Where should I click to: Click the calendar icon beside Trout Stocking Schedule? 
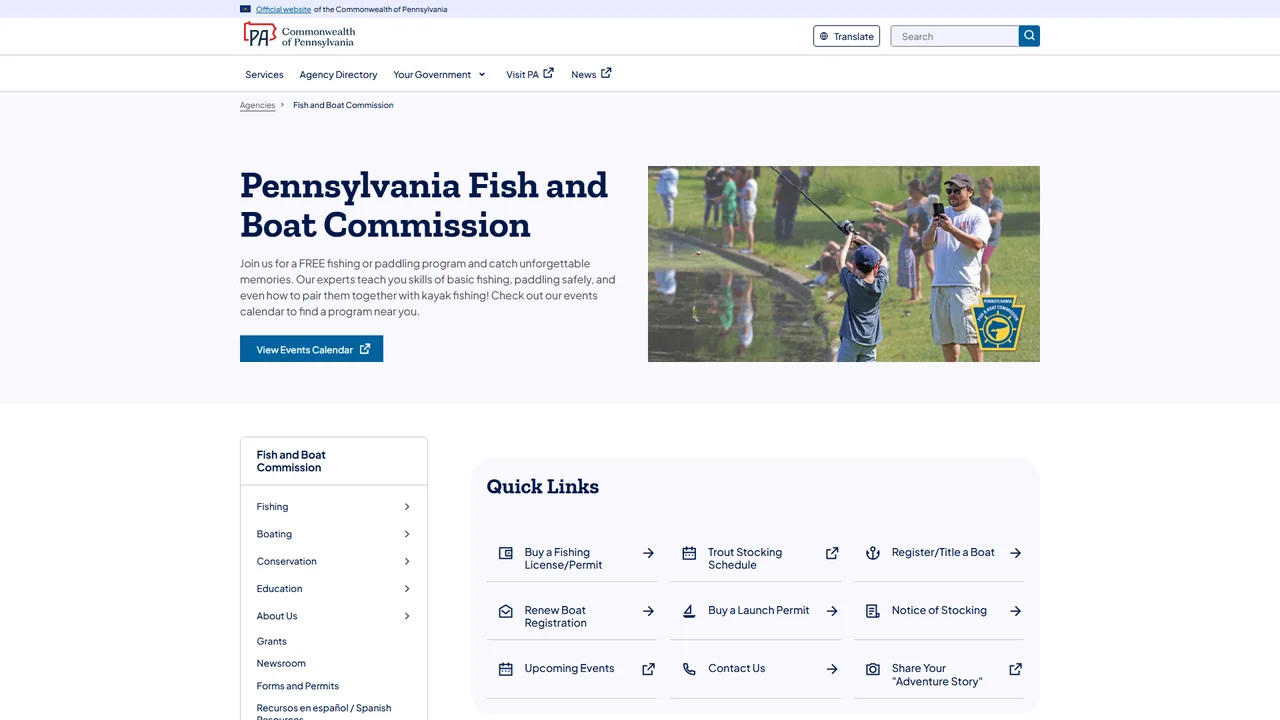(x=689, y=553)
